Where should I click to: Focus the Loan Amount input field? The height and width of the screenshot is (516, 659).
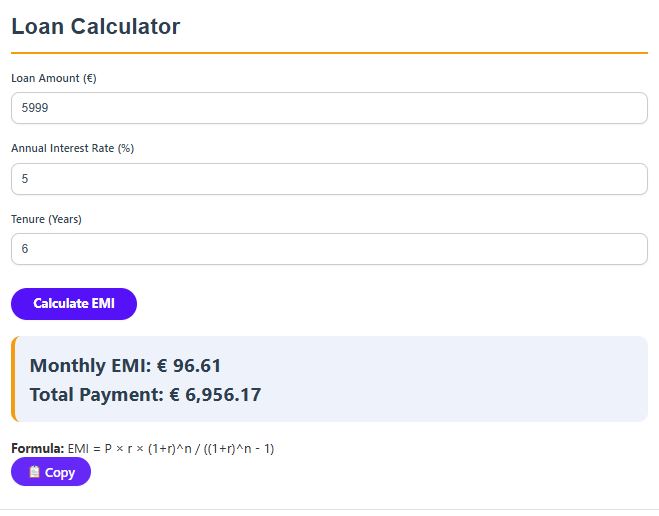click(329, 108)
